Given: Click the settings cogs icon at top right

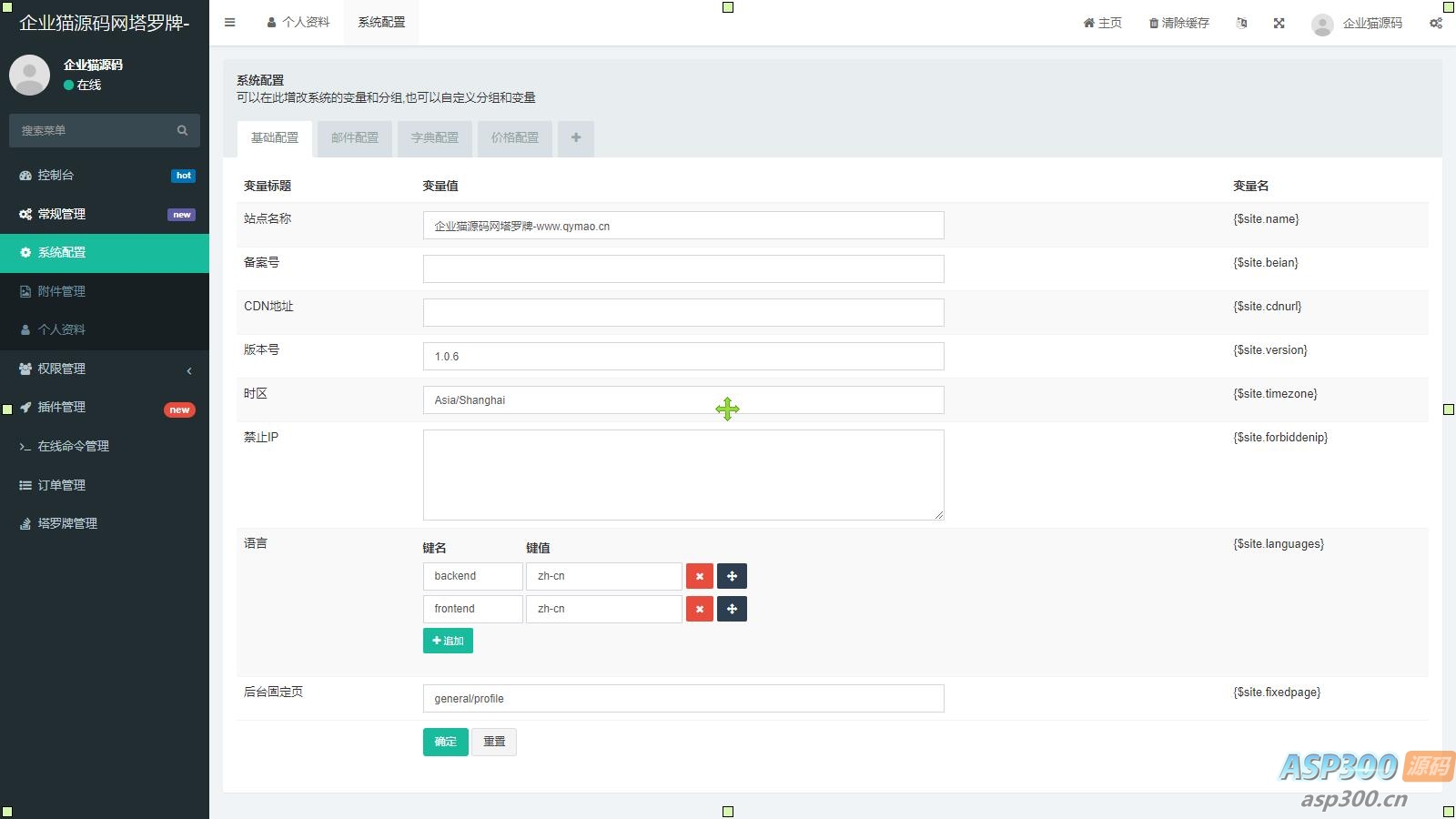Looking at the screenshot, I should coord(1435,23).
